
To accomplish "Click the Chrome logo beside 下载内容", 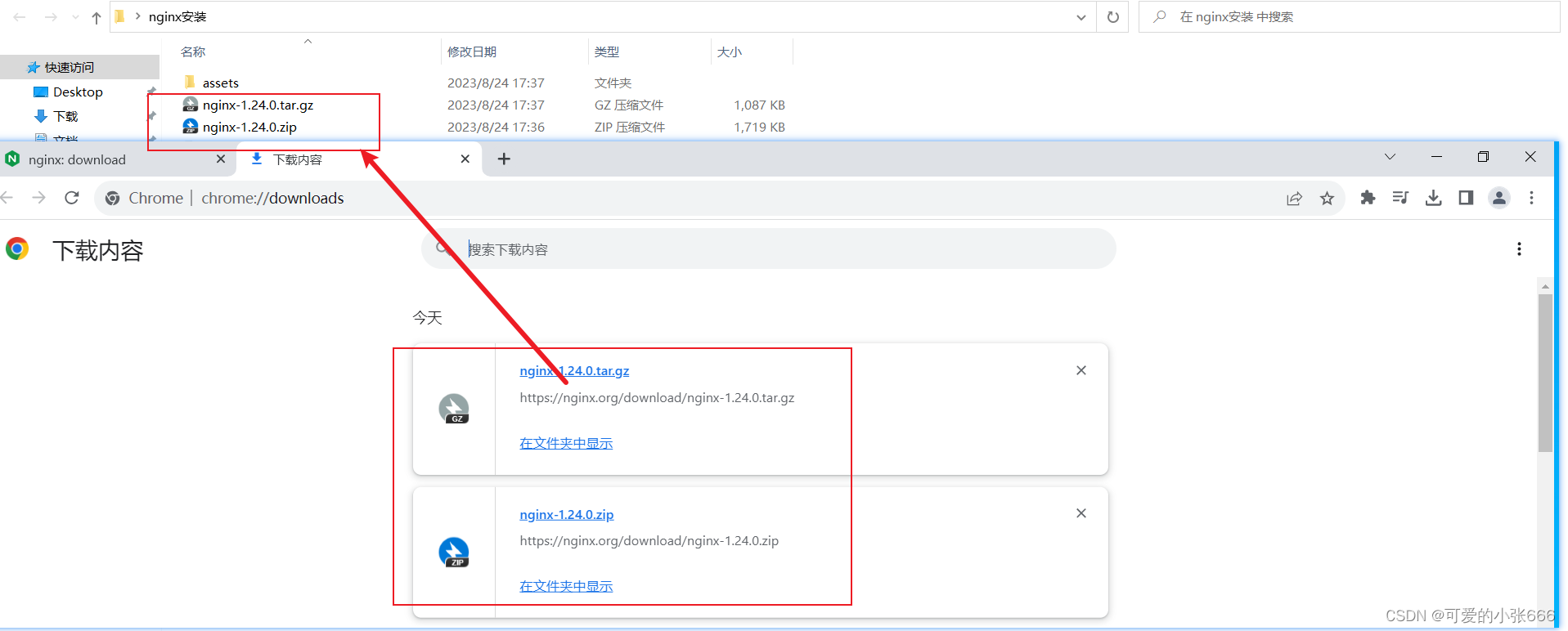I will [17, 248].
